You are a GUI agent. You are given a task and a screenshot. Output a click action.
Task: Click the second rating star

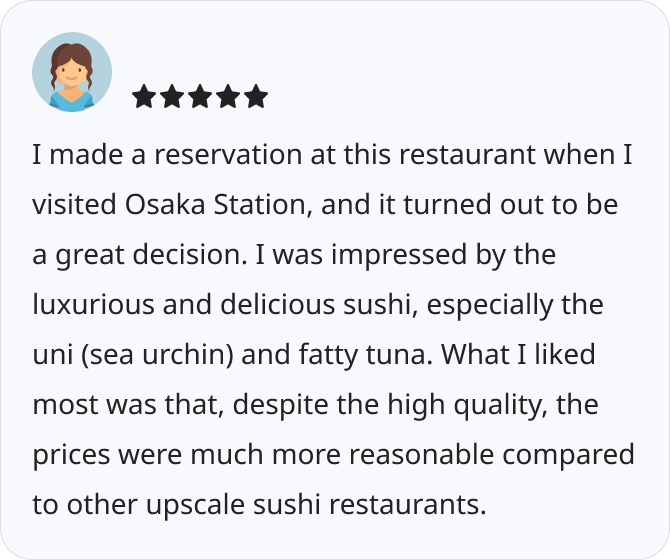pos(172,96)
